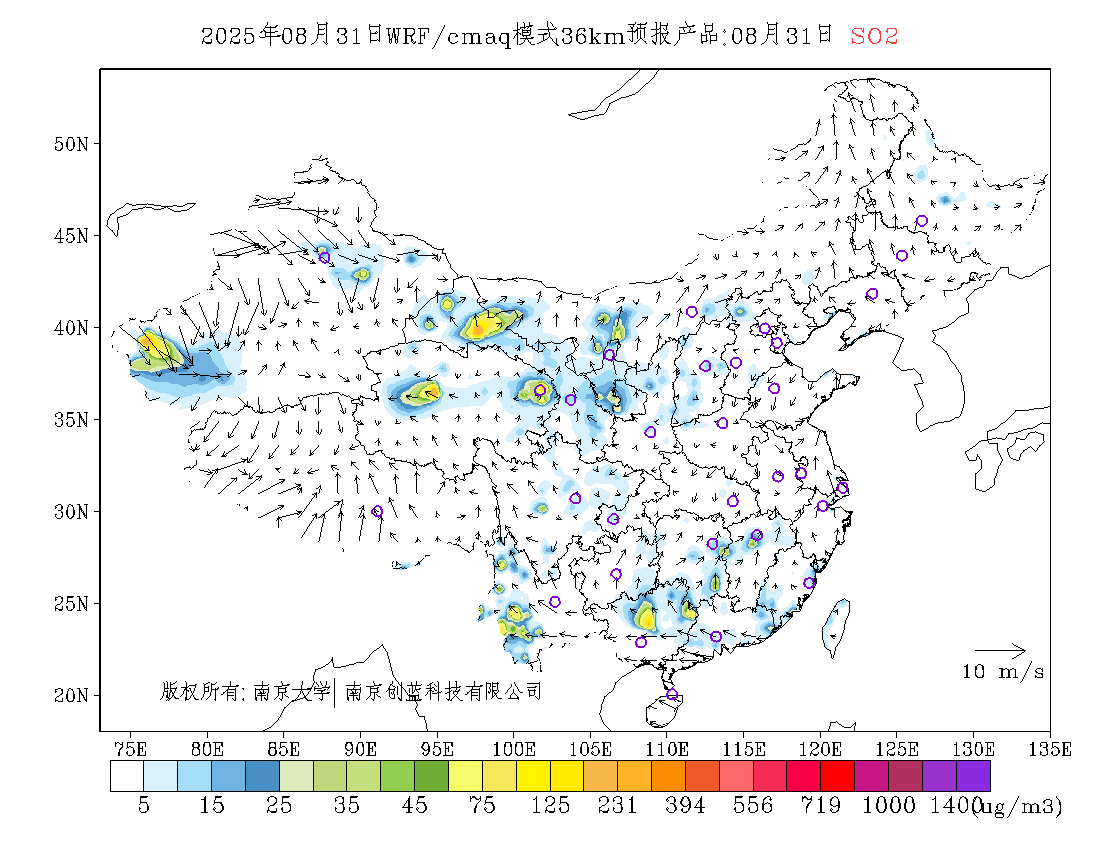Select the magenta legend swatch
Viewport: 1100px width, 850px height.
point(871,776)
